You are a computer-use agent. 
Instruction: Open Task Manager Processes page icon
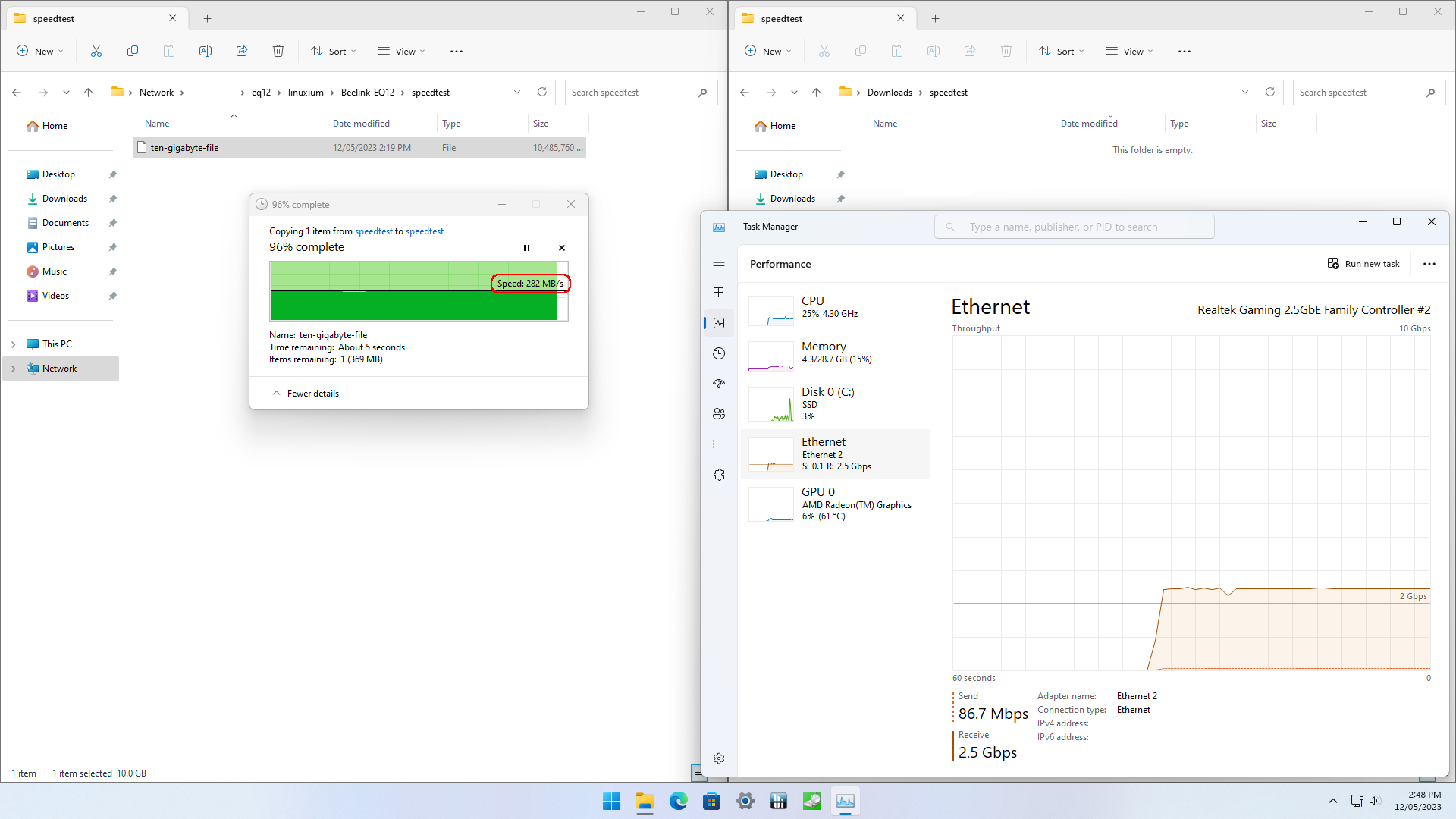[719, 293]
